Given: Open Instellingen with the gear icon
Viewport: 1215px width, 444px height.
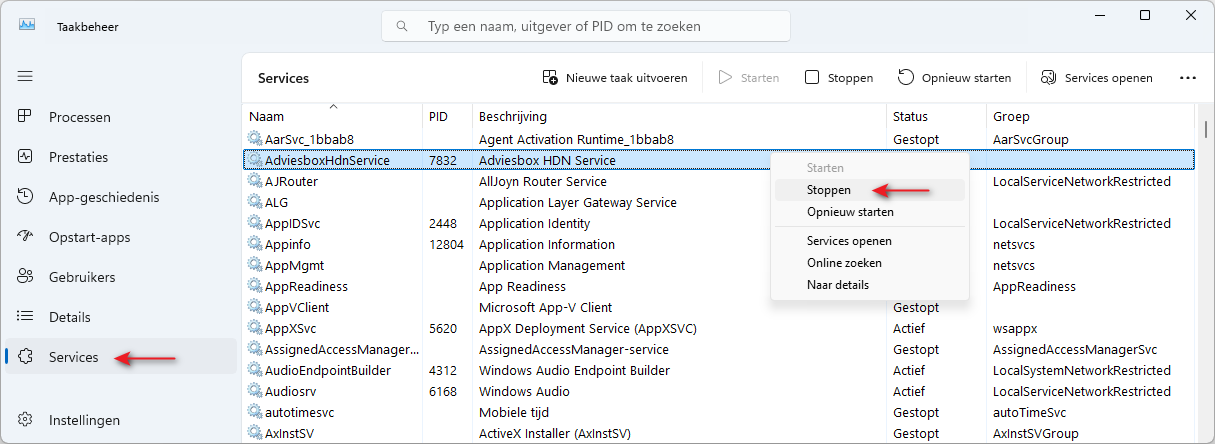Looking at the screenshot, I should (x=120, y=420).
